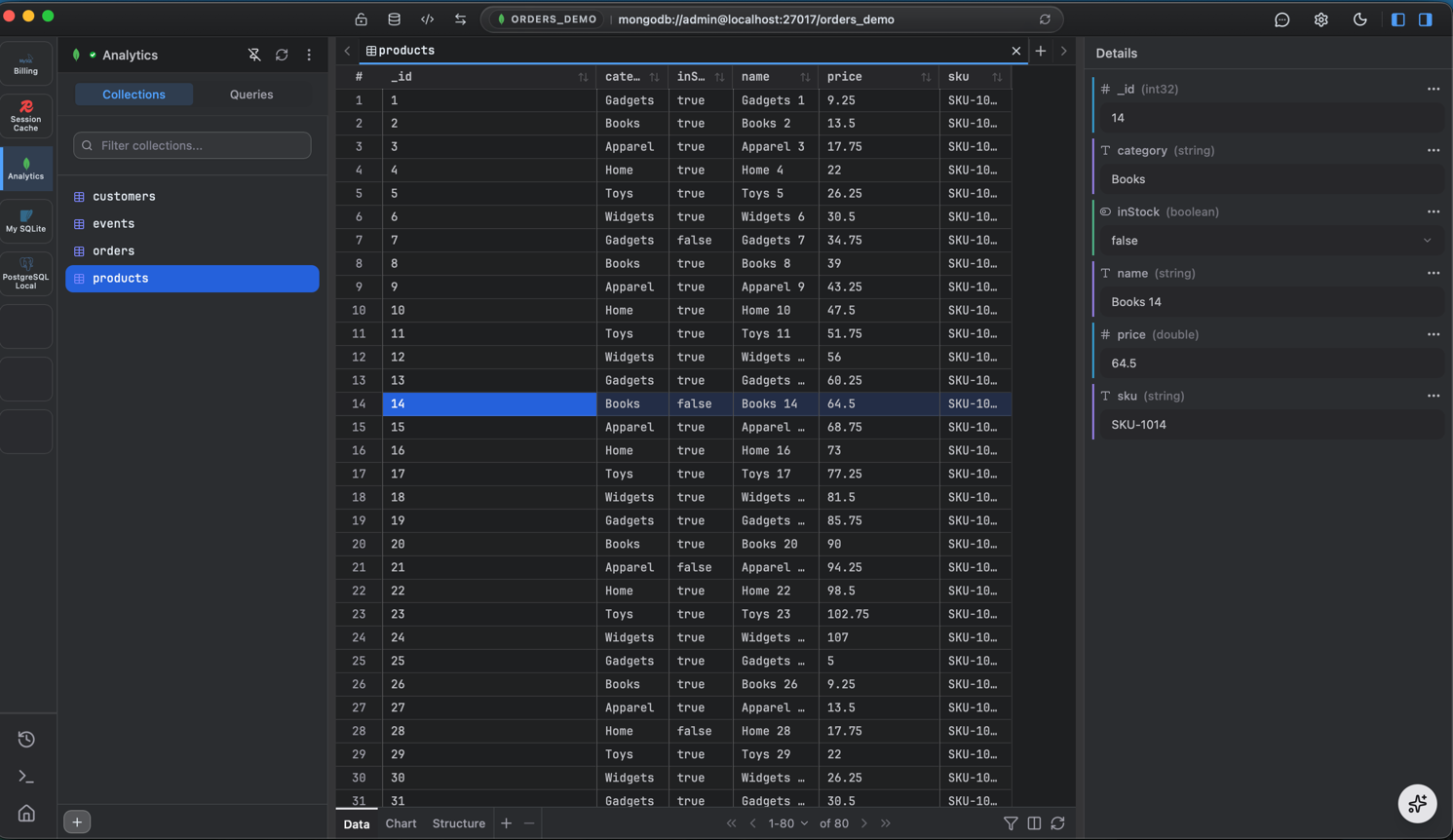
Task: Refresh the data grid
Action: pos(1057,823)
